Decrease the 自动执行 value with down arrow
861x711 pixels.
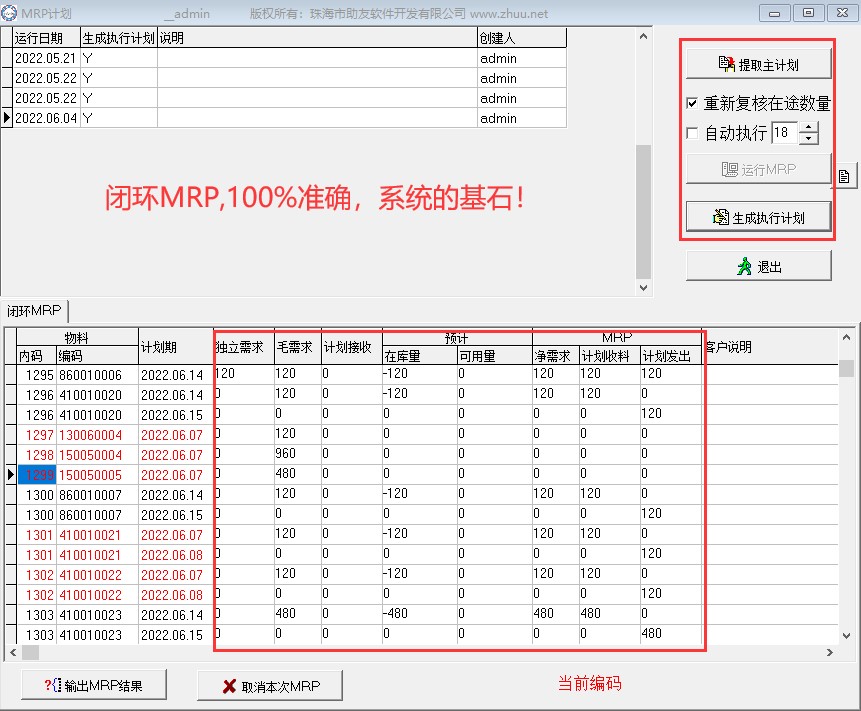click(x=808, y=138)
